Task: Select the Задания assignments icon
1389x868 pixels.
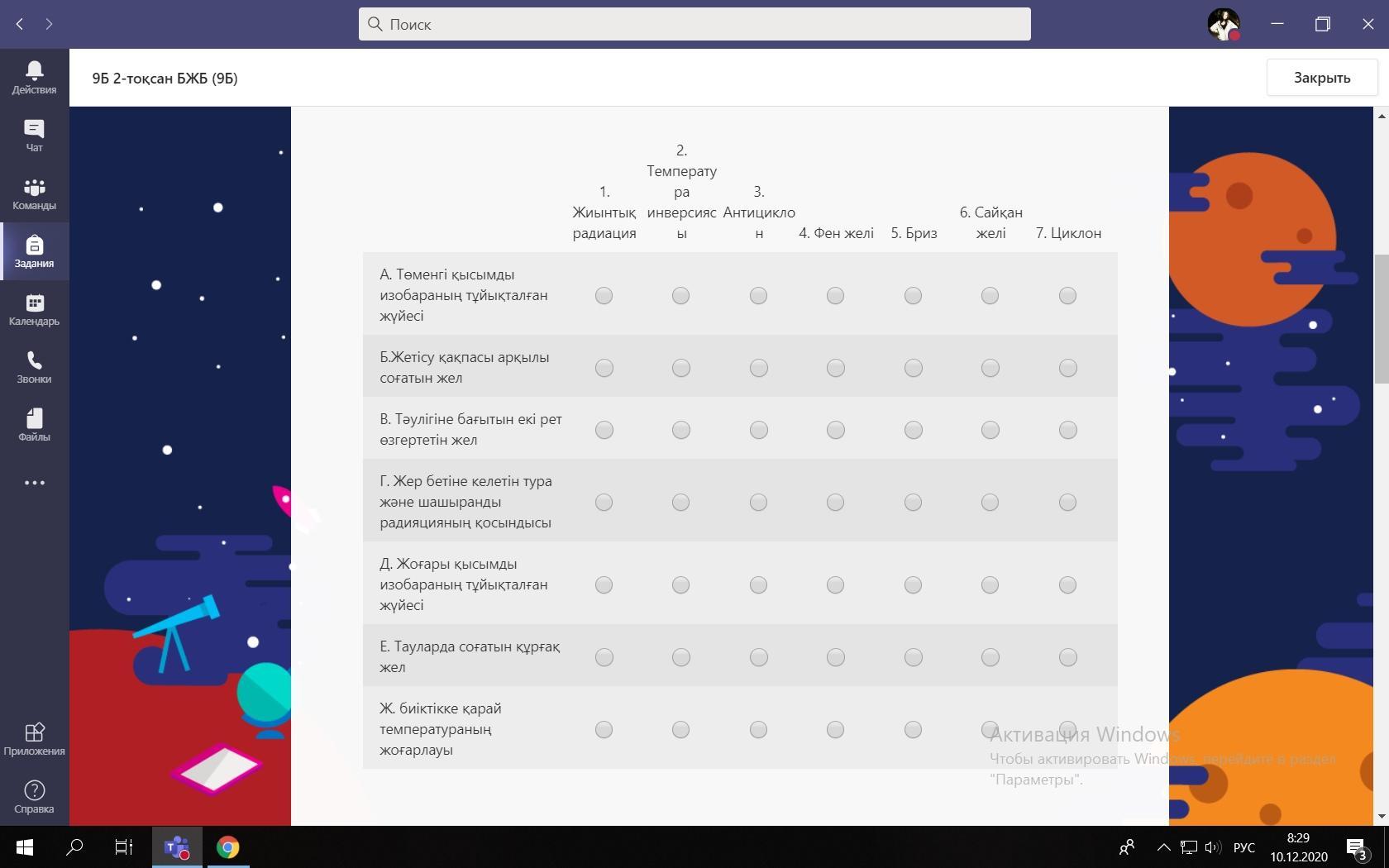Action: click(34, 251)
